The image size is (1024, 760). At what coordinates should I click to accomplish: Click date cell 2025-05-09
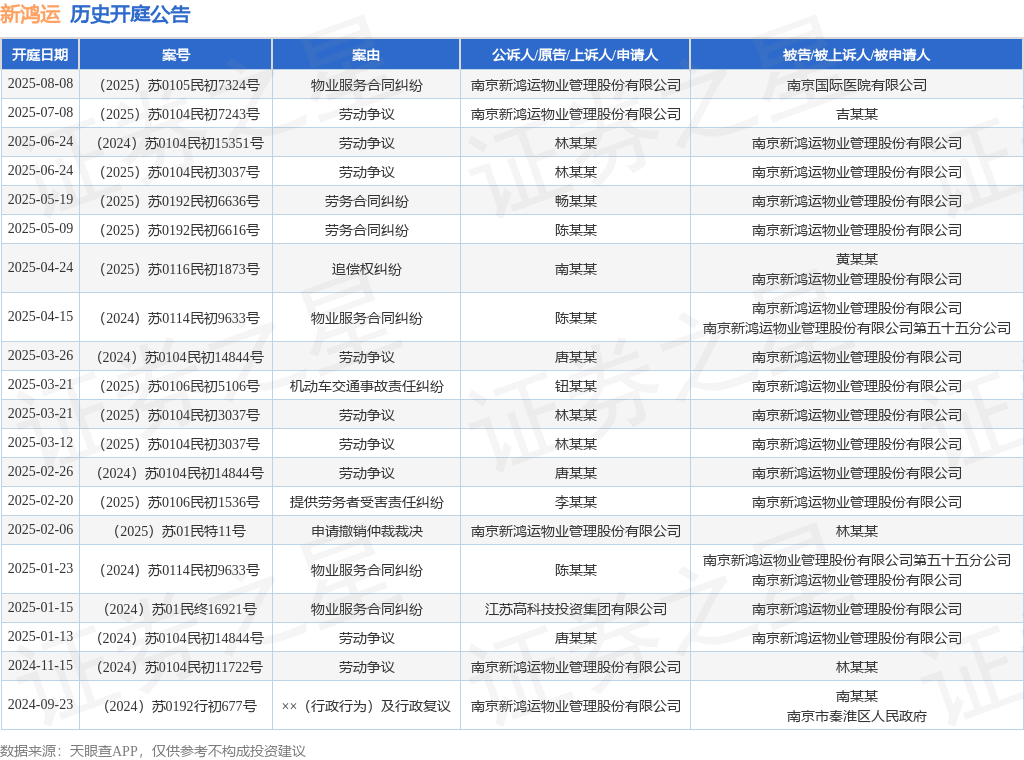click(40, 229)
